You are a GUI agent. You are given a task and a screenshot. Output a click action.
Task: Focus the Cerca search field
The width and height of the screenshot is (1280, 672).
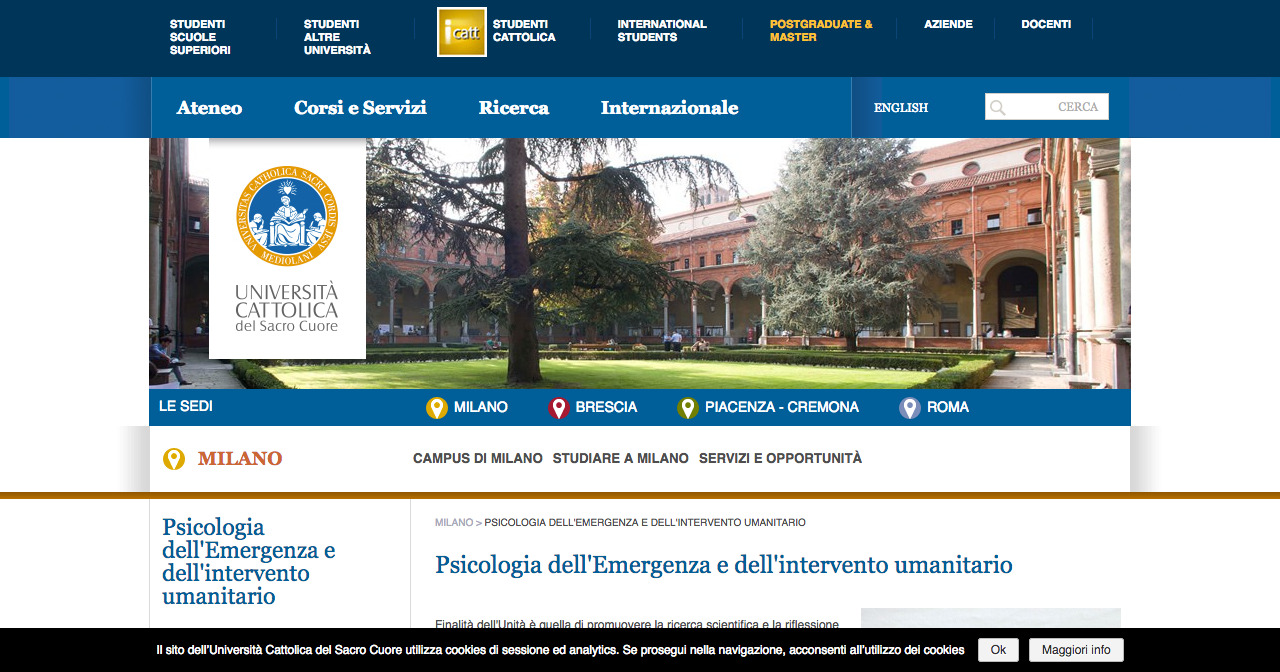1047,107
